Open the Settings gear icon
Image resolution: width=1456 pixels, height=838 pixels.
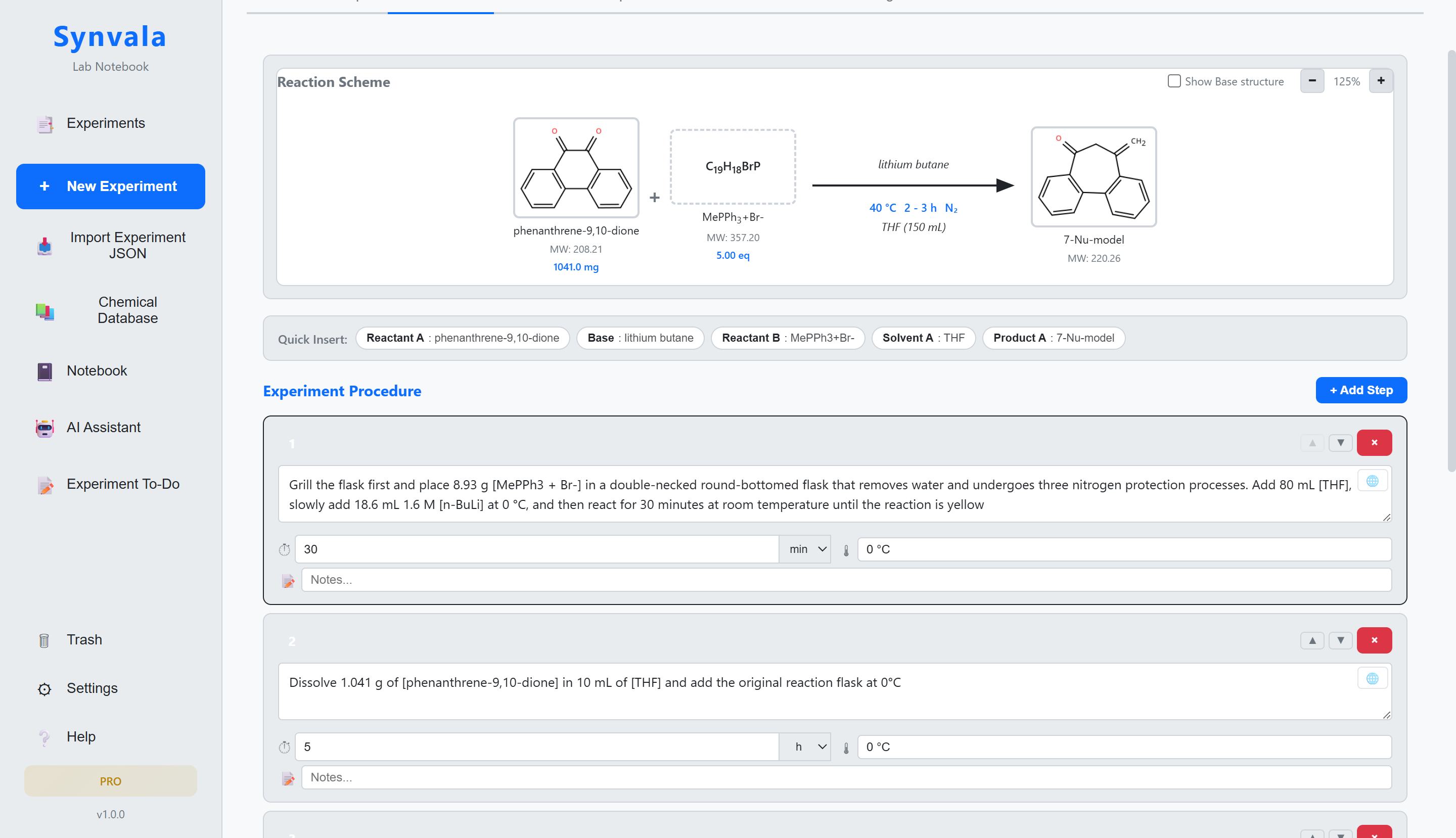click(x=44, y=688)
